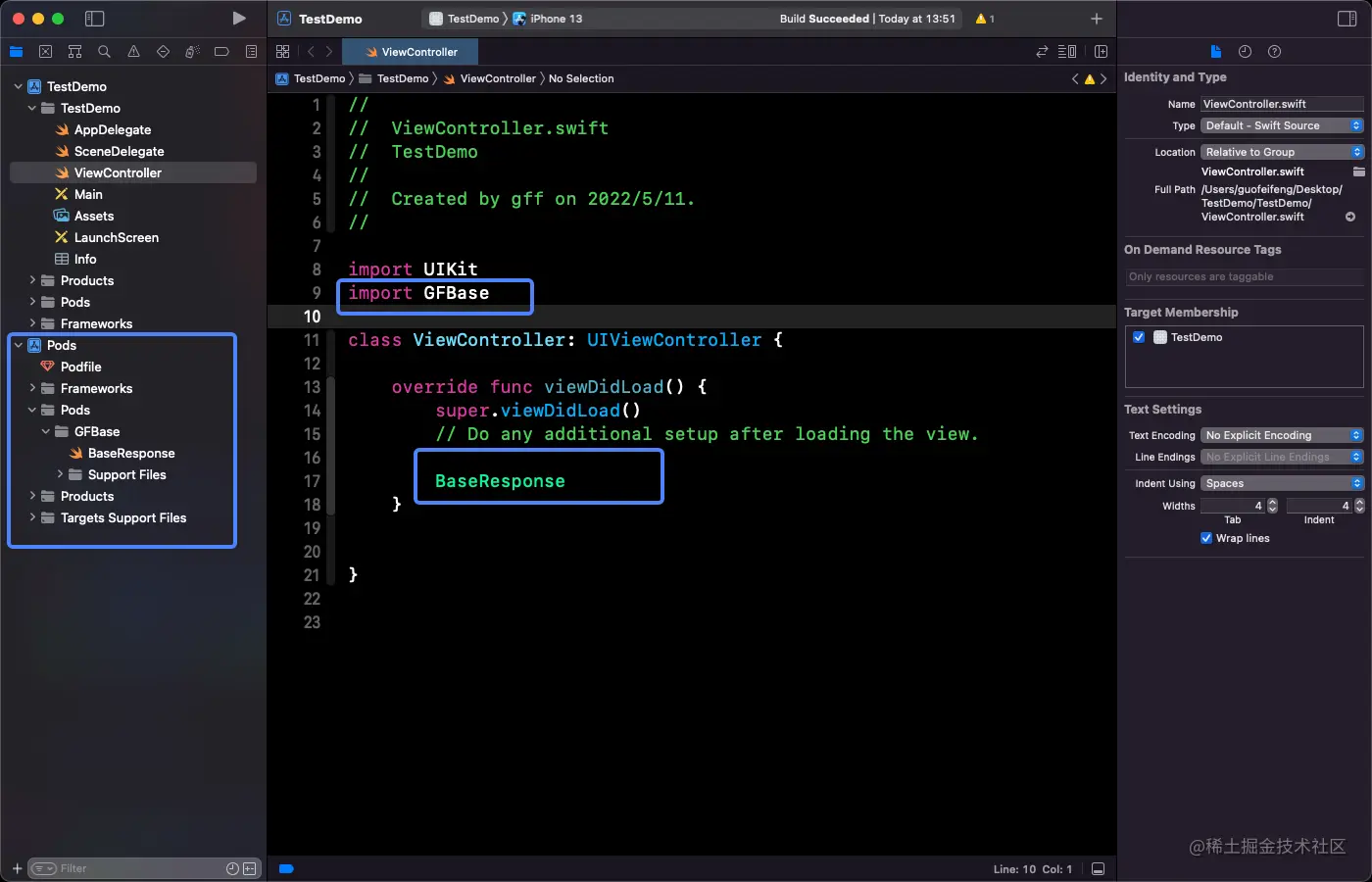Open the Project navigator folder icon
This screenshot has height=882, width=1372.
16,52
